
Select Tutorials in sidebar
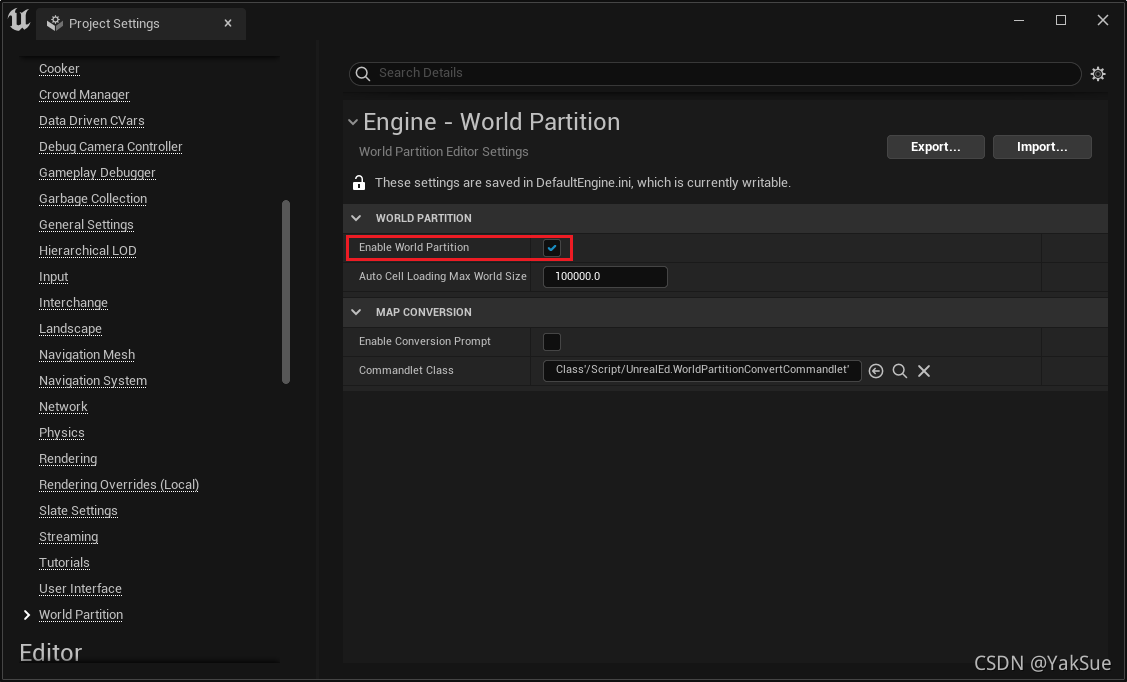tap(64, 563)
